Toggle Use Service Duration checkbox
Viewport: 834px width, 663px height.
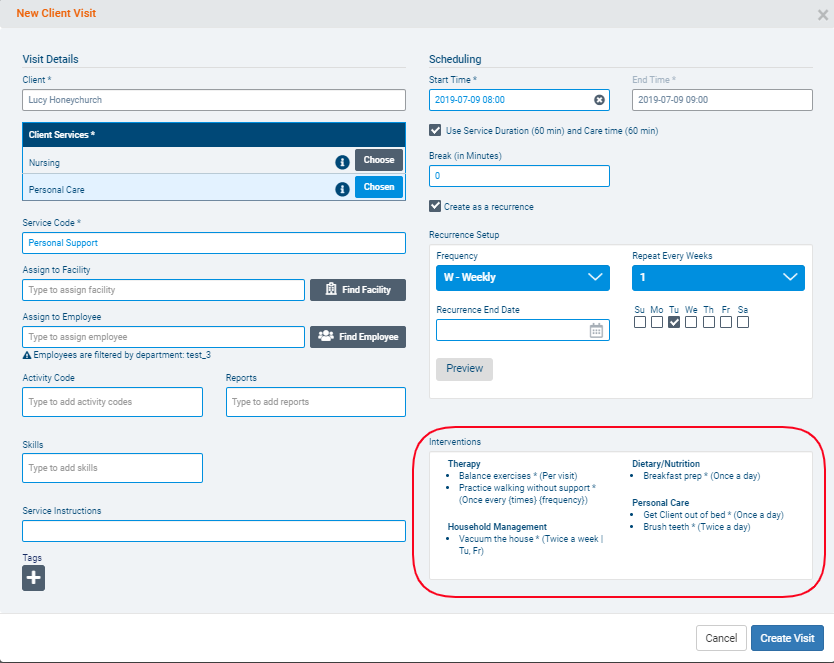[x=435, y=130]
